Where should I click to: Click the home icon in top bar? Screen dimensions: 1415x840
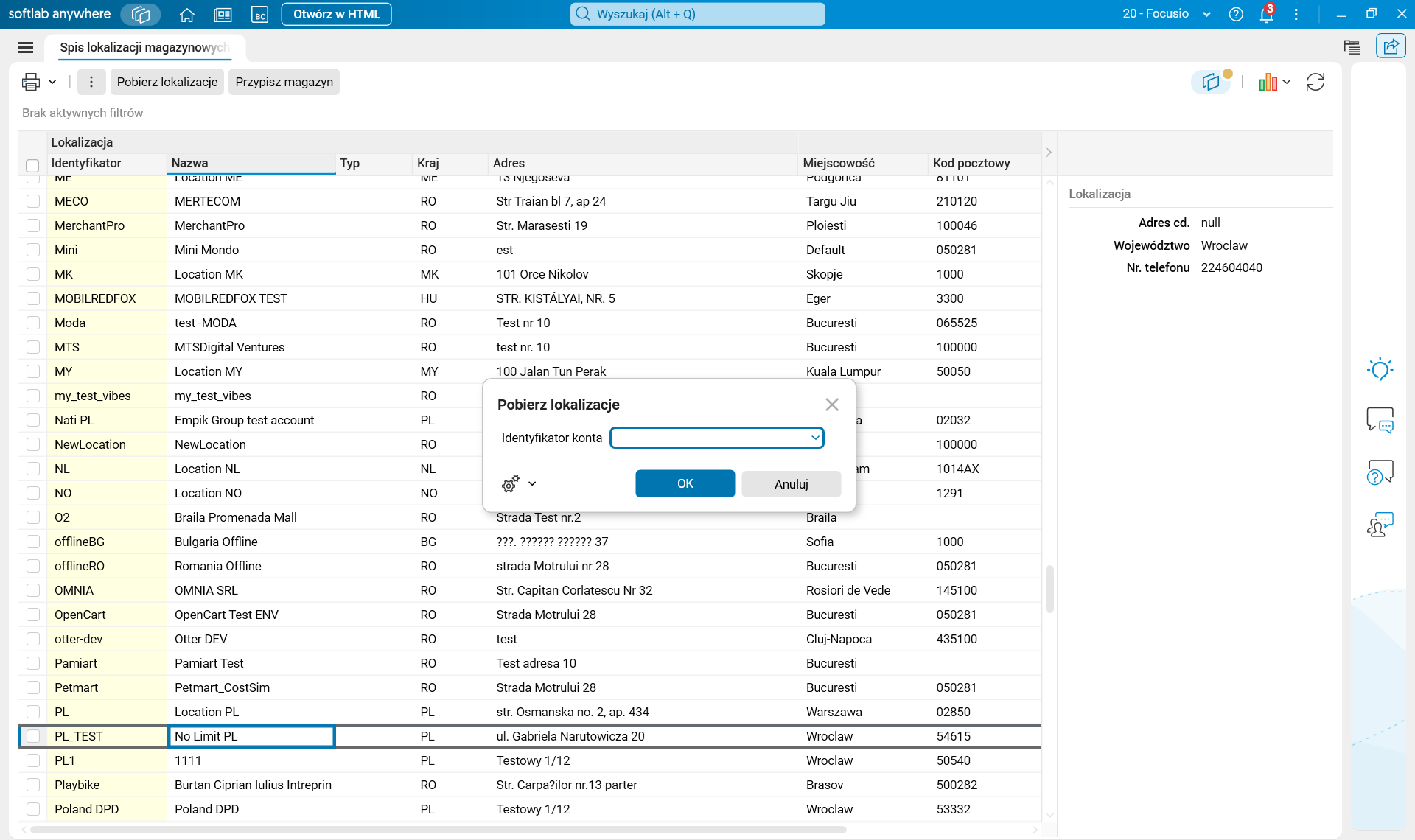[186, 14]
